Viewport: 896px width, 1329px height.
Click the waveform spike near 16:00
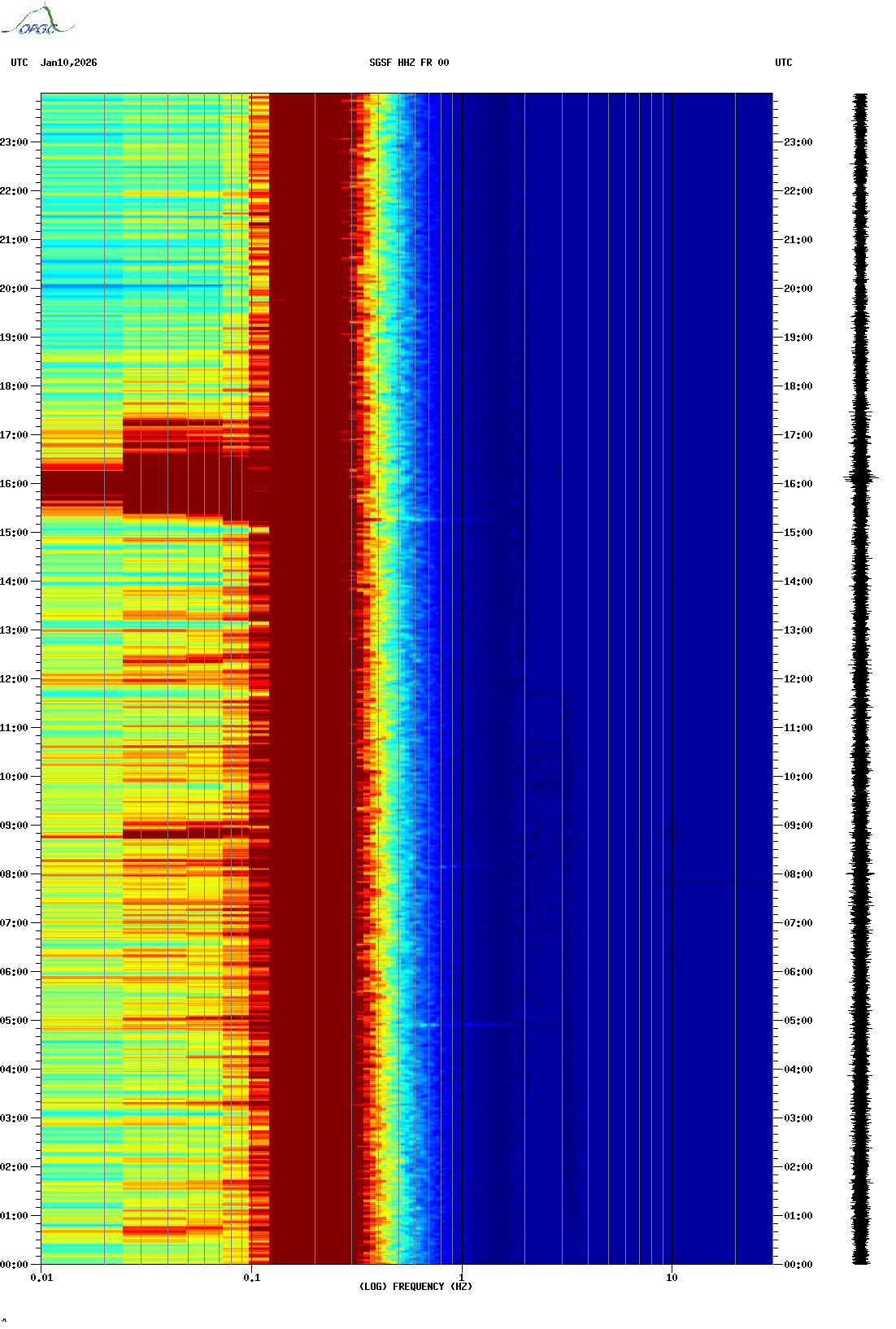(861, 478)
